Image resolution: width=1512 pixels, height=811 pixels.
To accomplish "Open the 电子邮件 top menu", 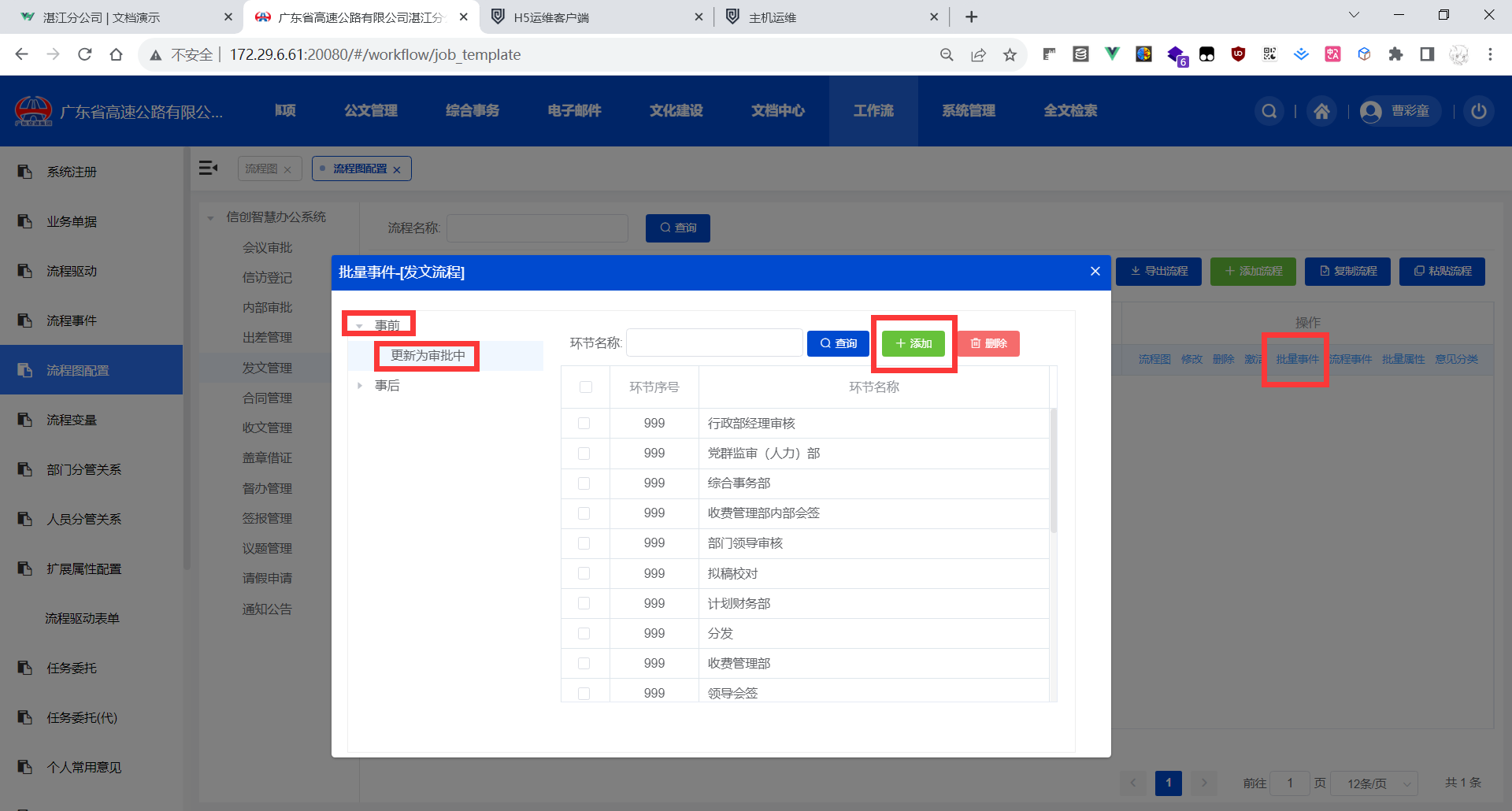I will pyautogui.click(x=575, y=111).
